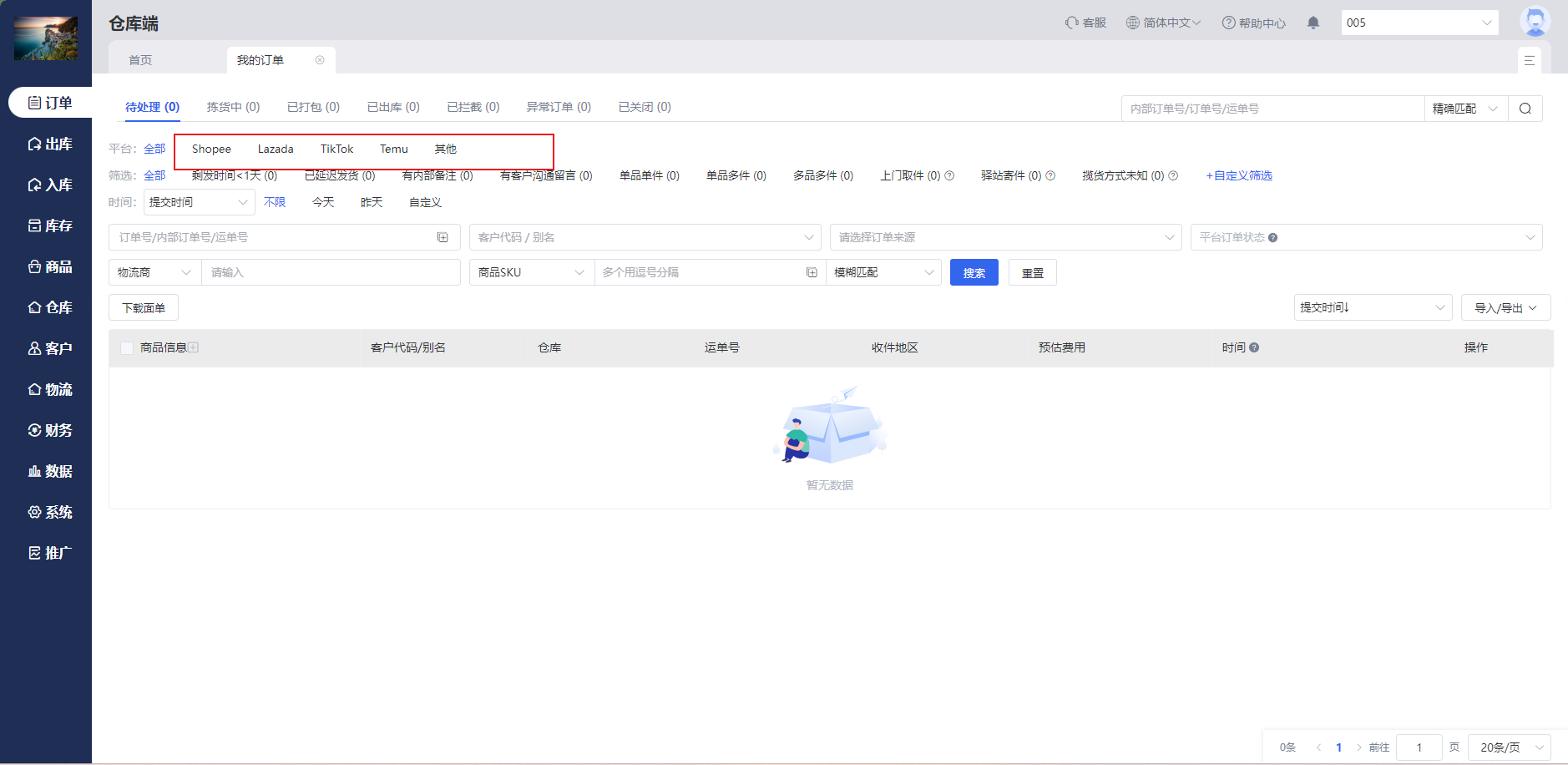Open the 20条/页 page size dropdown
The height and width of the screenshot is (765, 1568).
(1510, 747)
